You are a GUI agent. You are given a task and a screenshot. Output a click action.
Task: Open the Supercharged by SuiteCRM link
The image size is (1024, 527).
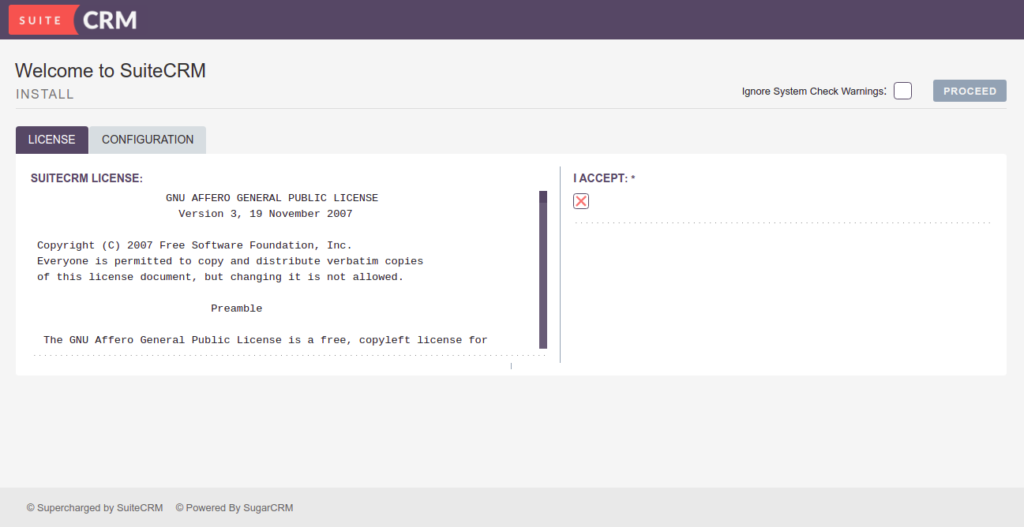click(x=95, y=507)
